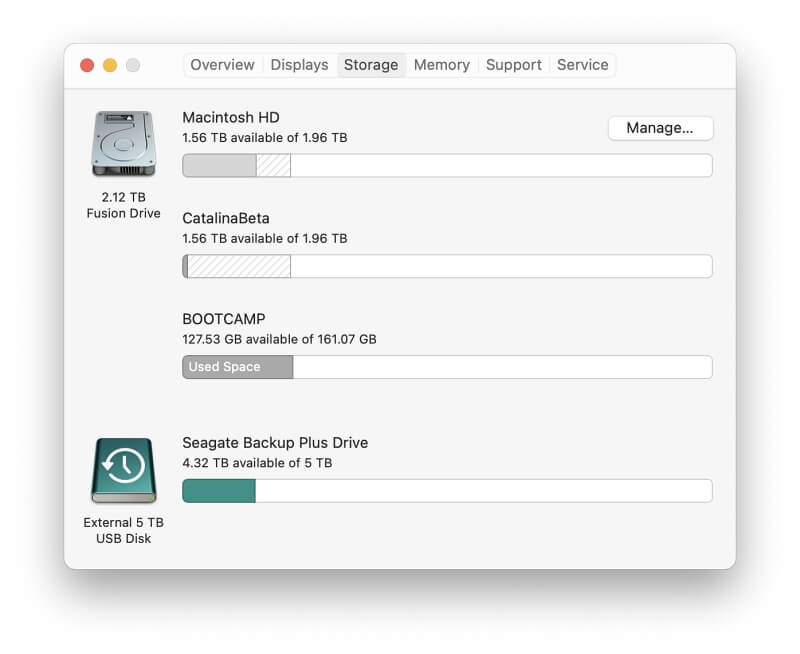Image resolution: width=800 pixels, height=654 pixels.
Task: Click the Time Machine external disk icon
Action: pyautogui.click(x=123, y=470)
